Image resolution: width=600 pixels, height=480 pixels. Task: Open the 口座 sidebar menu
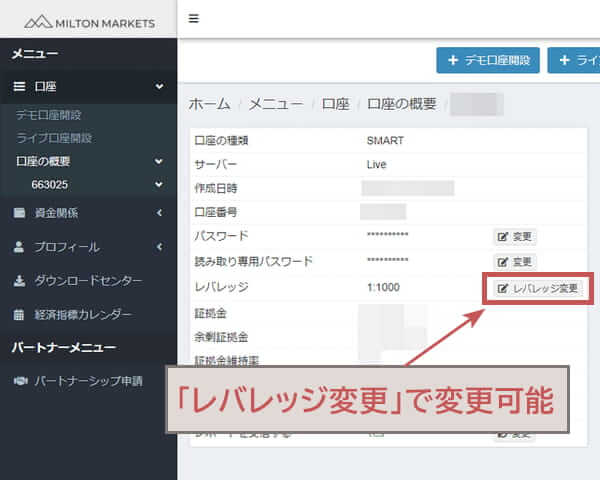[88, 87]
